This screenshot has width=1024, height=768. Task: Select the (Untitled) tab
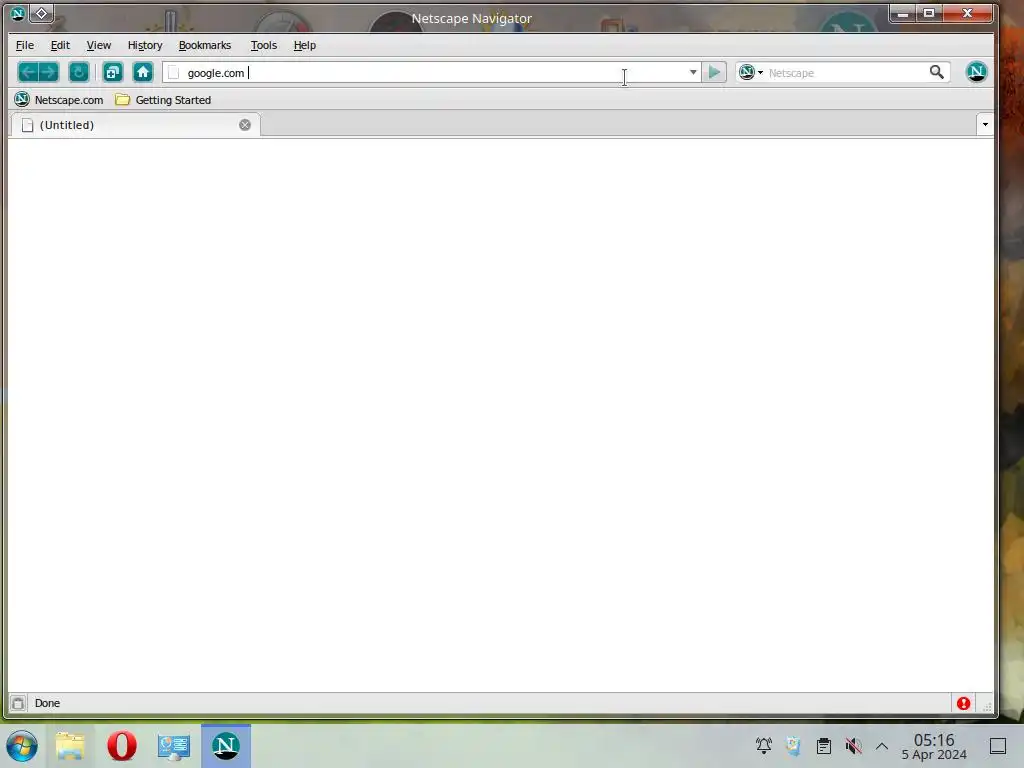(134, 125)
